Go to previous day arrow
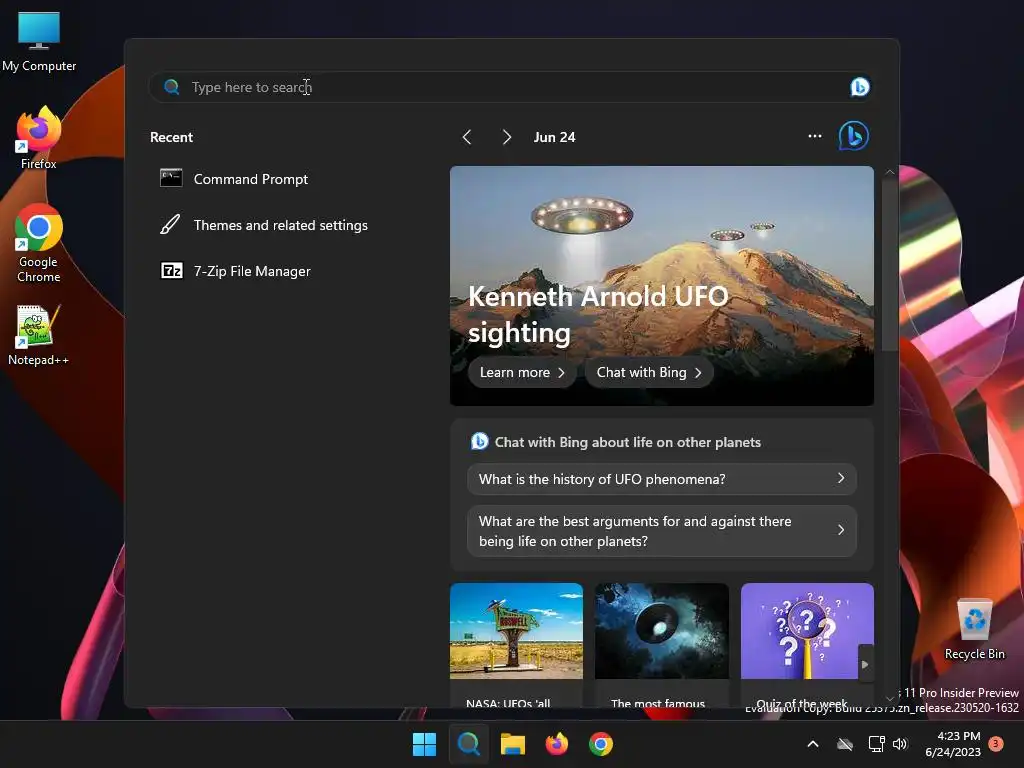This screenshot has height=768, width=1024. point(467,137)
